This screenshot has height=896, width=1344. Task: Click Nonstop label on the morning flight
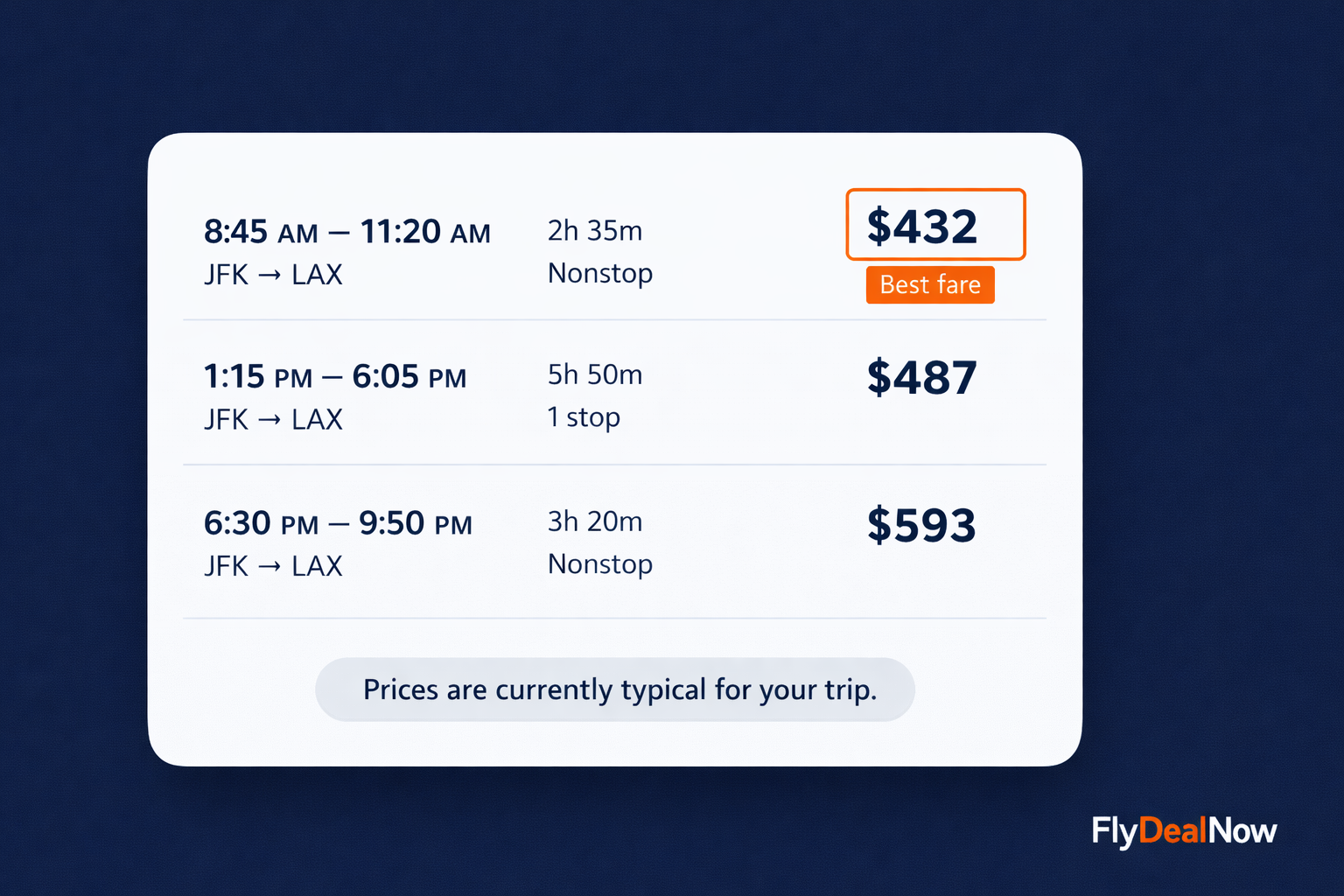[600, 274]
